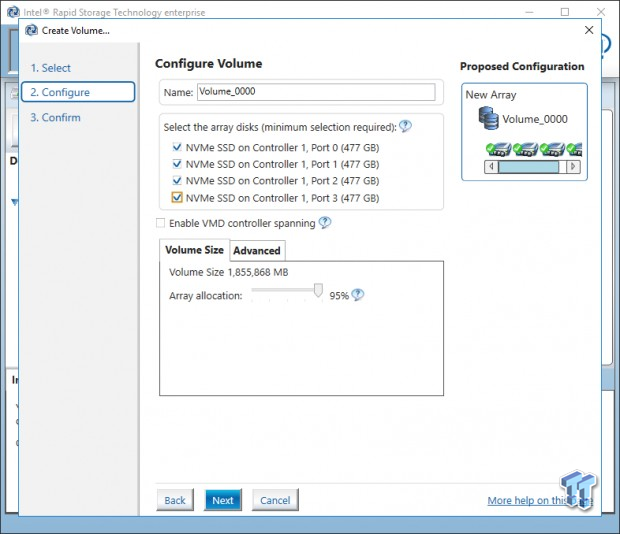Click the Volume Size 1,855,868 MB text

[x=229, y=272]
